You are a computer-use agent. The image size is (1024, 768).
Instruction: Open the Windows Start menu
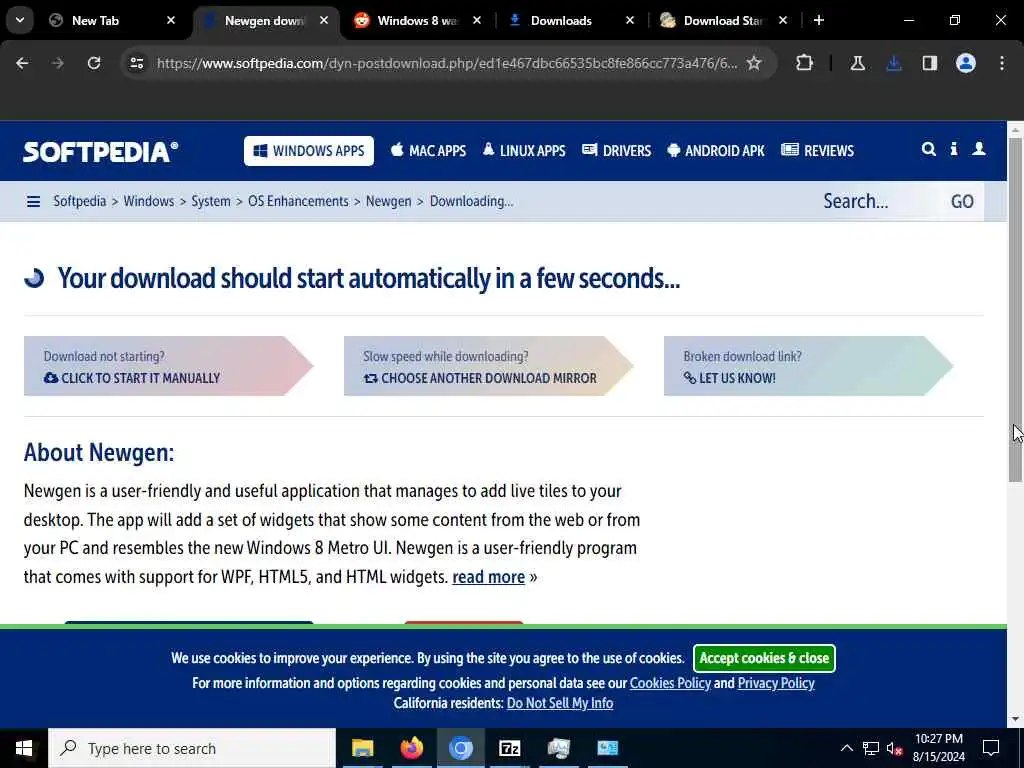click(x=24, y=748)
